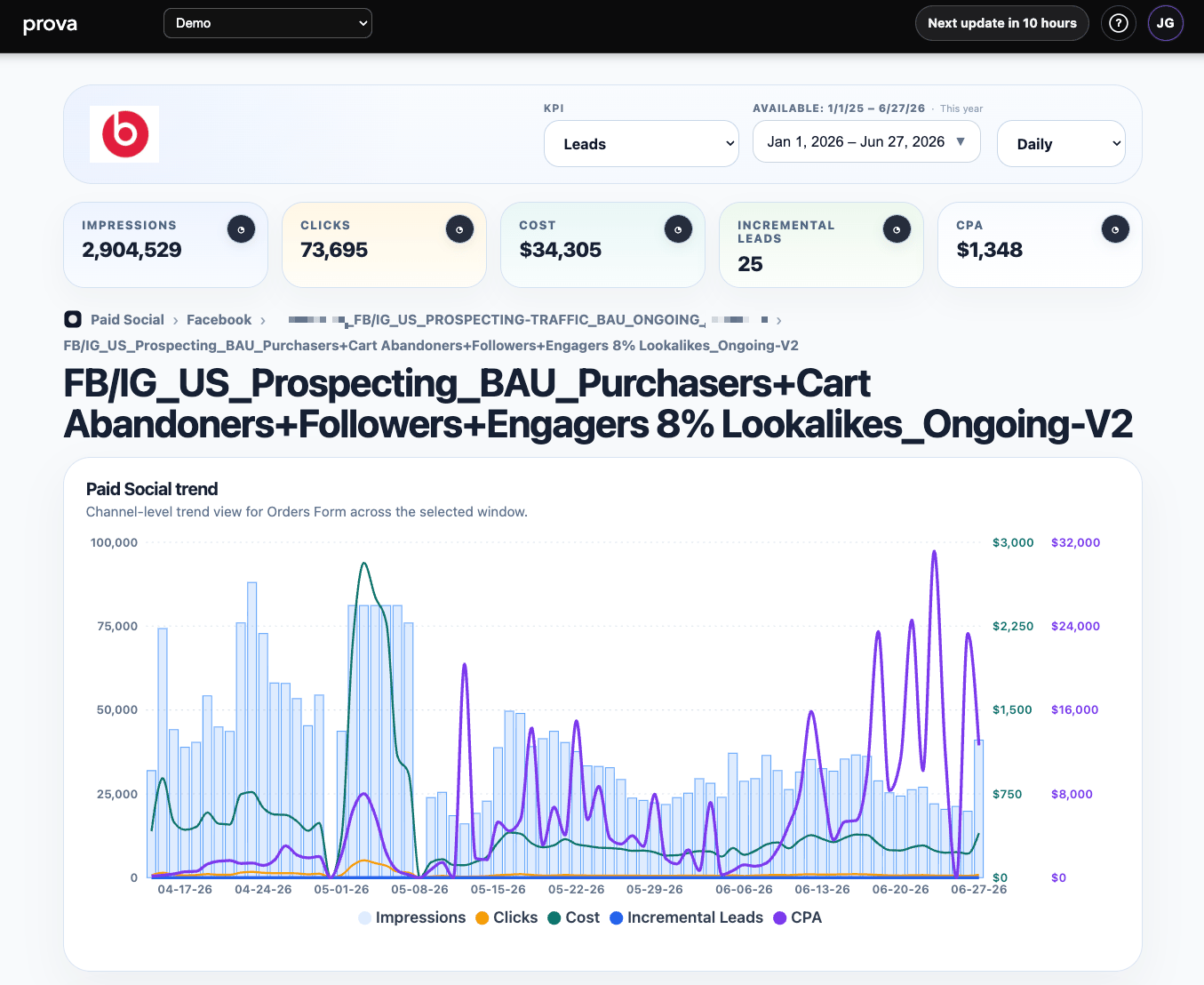This screenshot has height=985, width=1204.
Task: Click the ad set breadcrumb text below Paid Social
Action: [431, 346]
